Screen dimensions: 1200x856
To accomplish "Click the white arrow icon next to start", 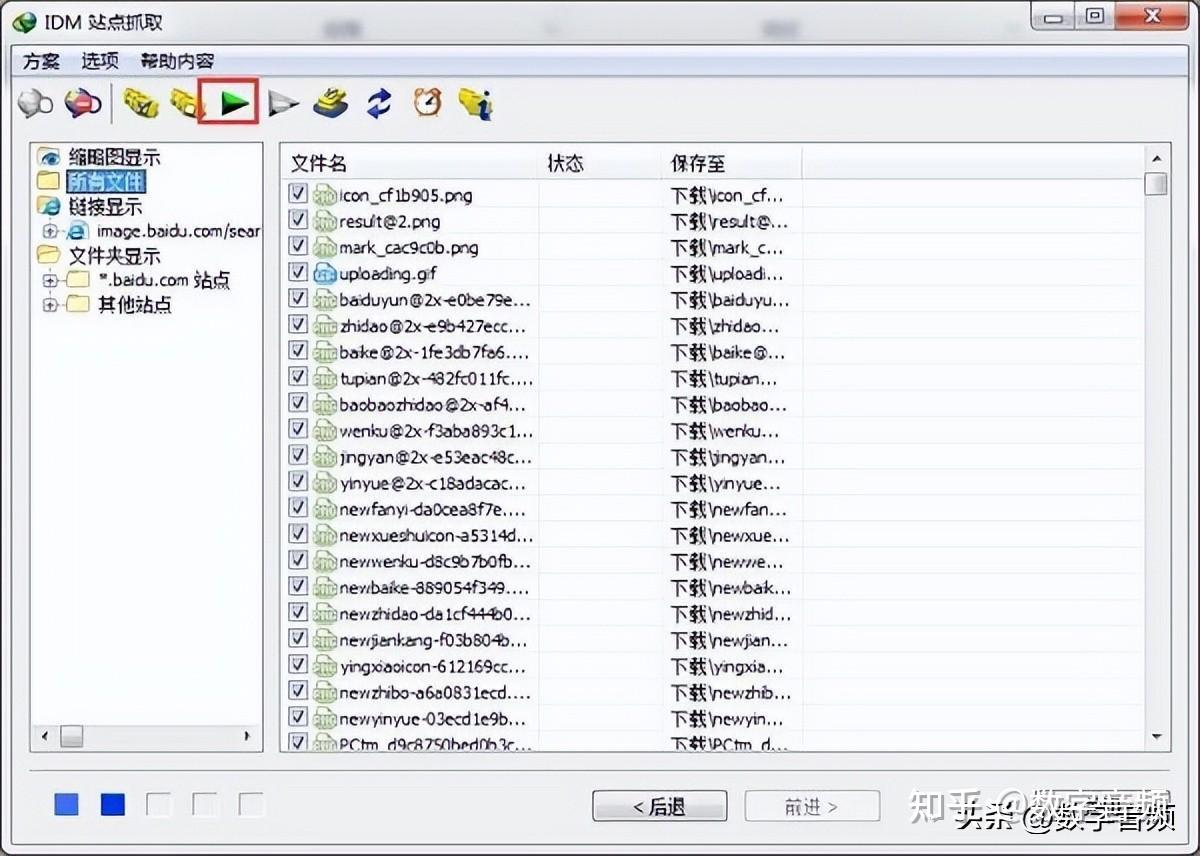I will pos(284,102).
